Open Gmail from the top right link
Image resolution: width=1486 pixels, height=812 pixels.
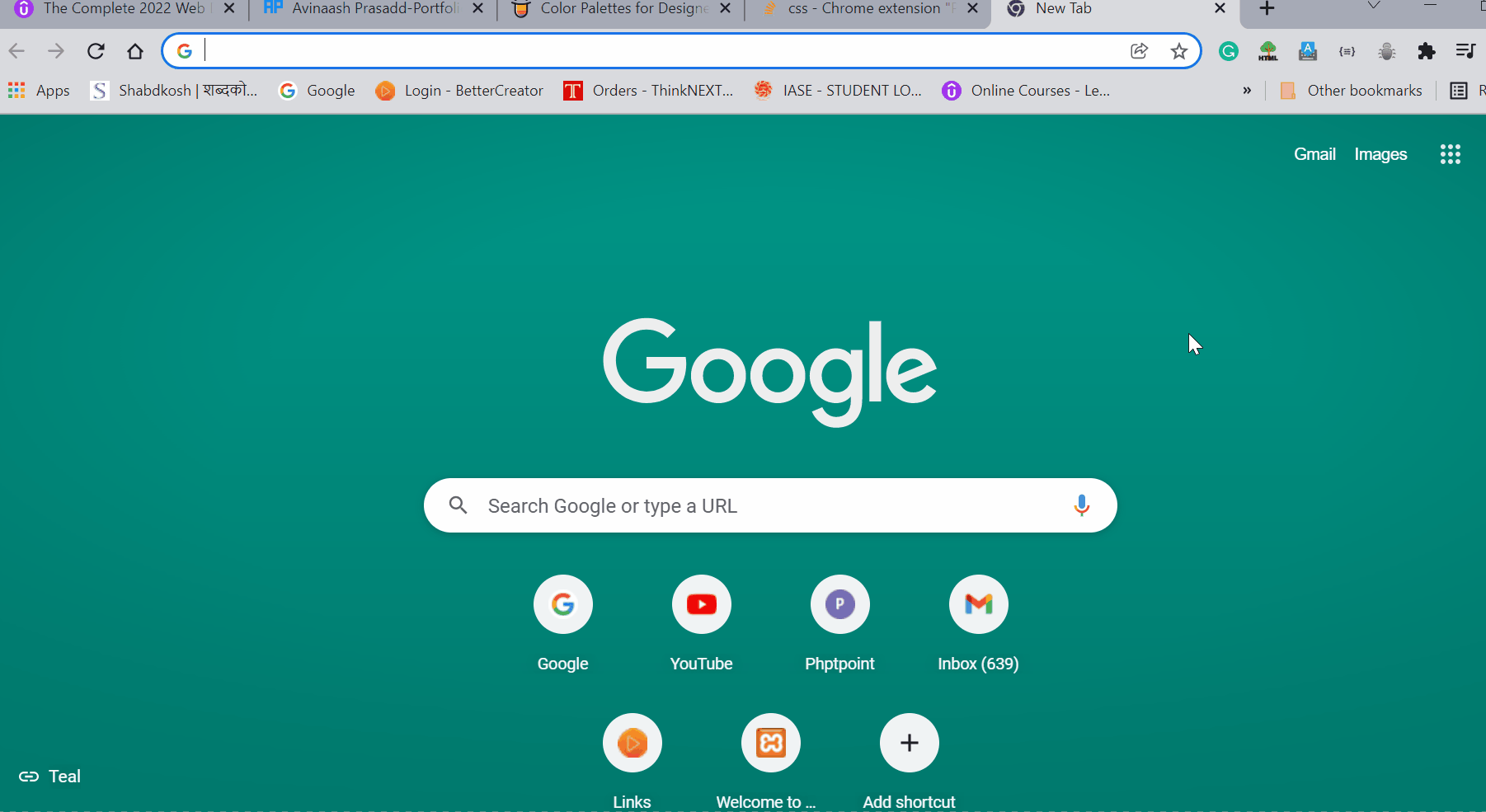(1314, 153)
